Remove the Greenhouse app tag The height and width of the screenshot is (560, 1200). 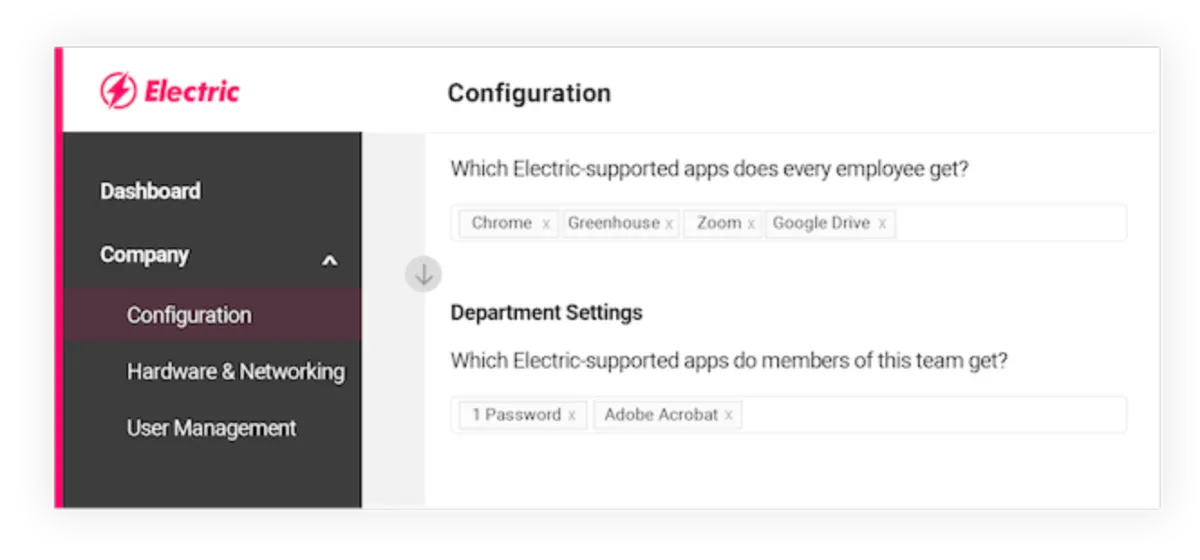(669, 224)
